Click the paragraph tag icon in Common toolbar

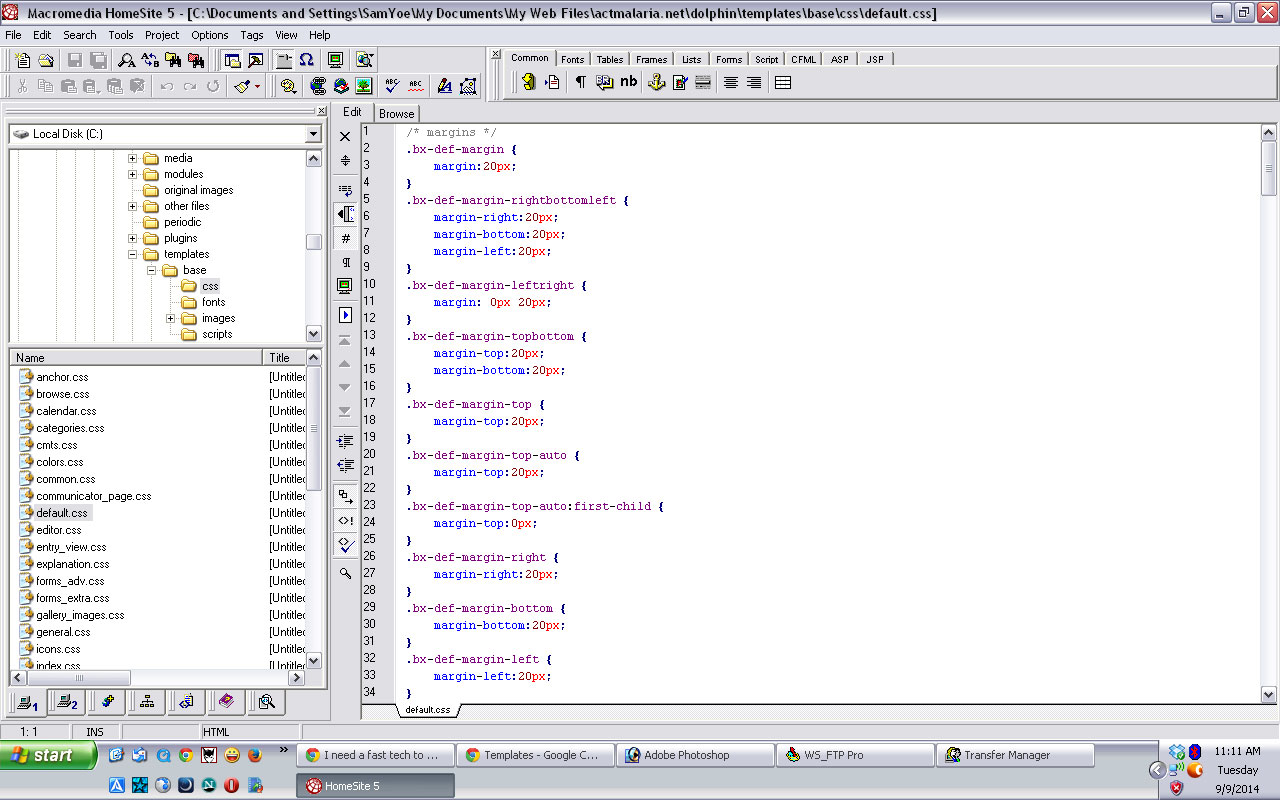(x=580, y=83)
